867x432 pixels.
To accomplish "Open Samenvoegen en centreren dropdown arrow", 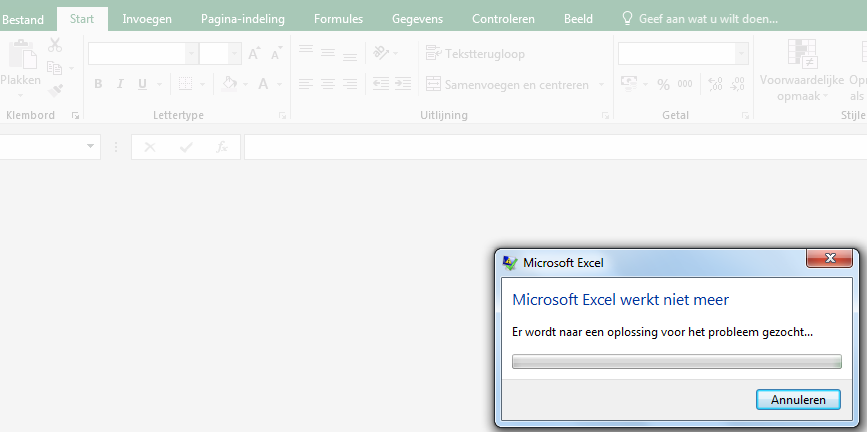I will (601, 85).
